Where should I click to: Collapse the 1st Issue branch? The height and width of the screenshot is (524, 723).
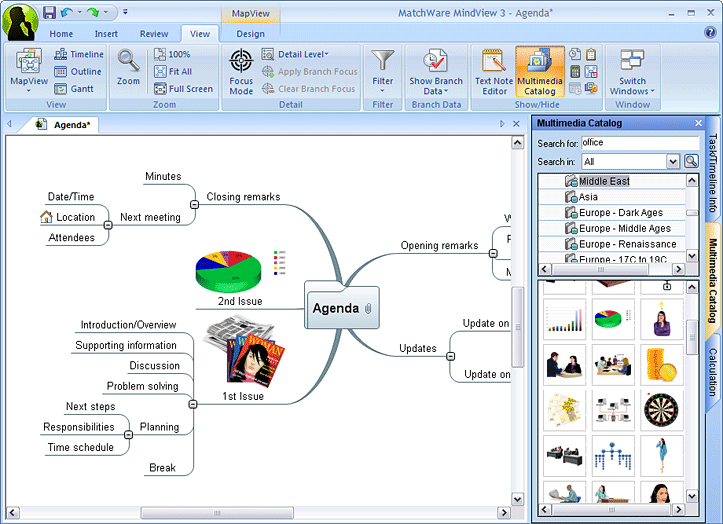pos(193,405)
